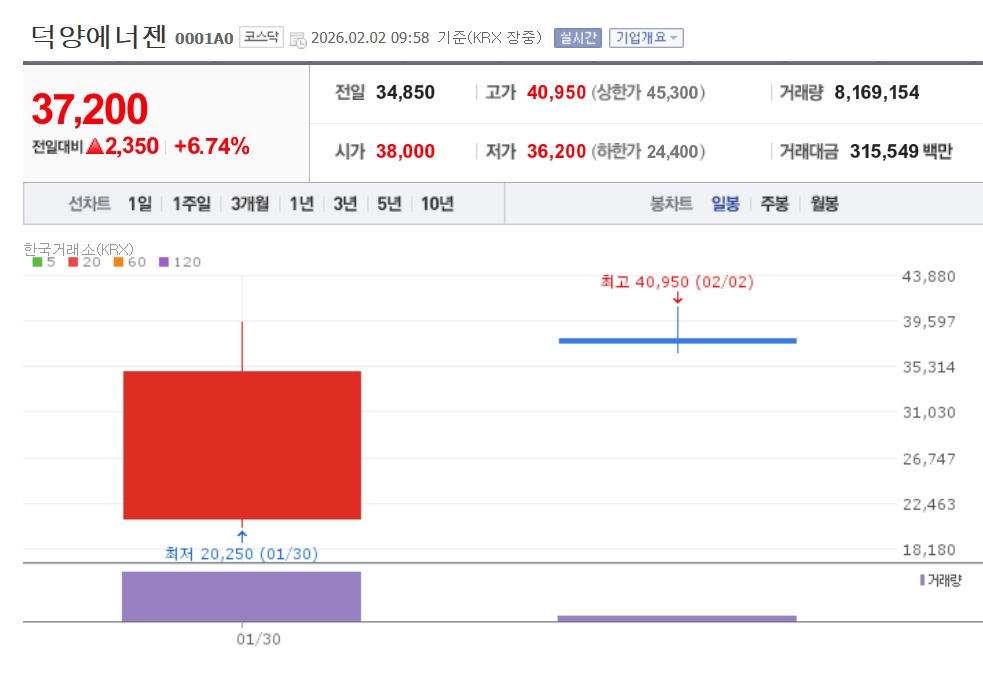
Task: Open the 10년 line chart
Action: coord(437,204)
